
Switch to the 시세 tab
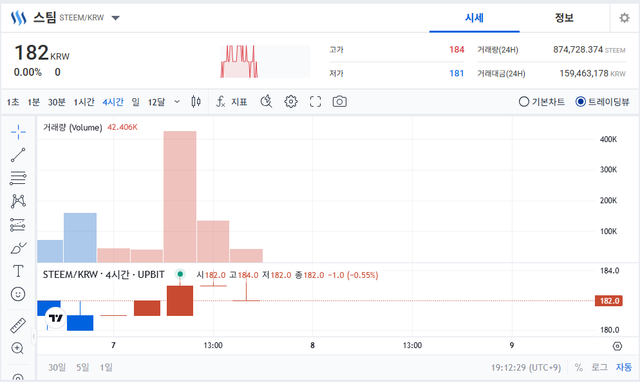[474, 18]
